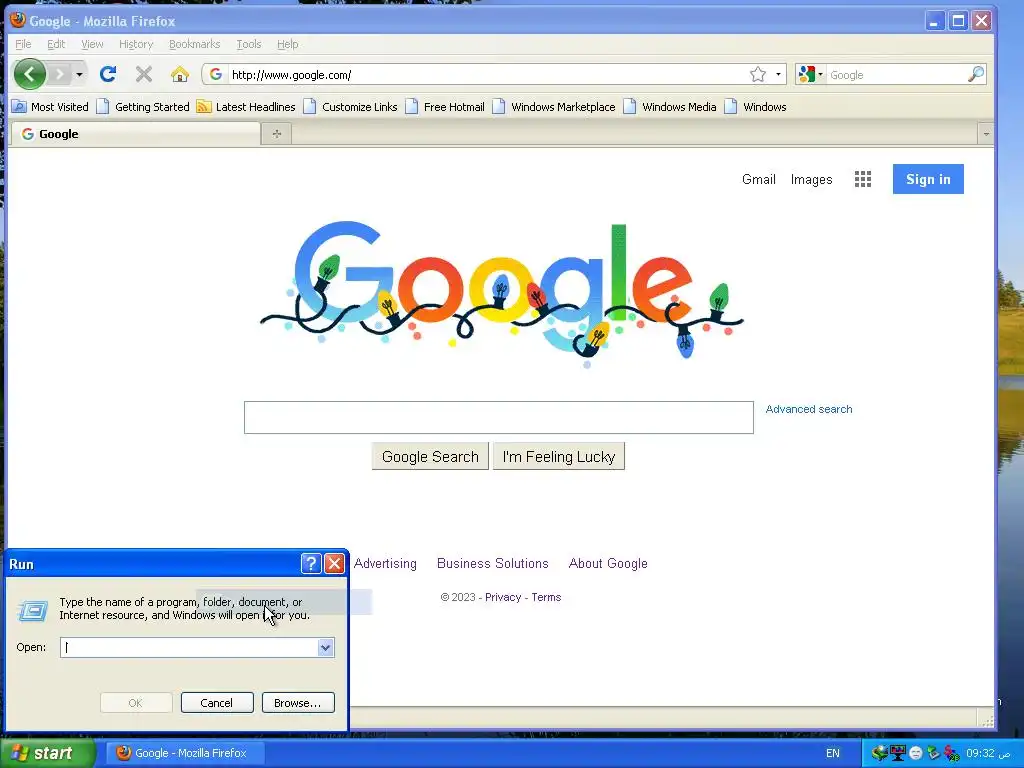Open the History menu

pyautogui.click(x=136, y=44)
